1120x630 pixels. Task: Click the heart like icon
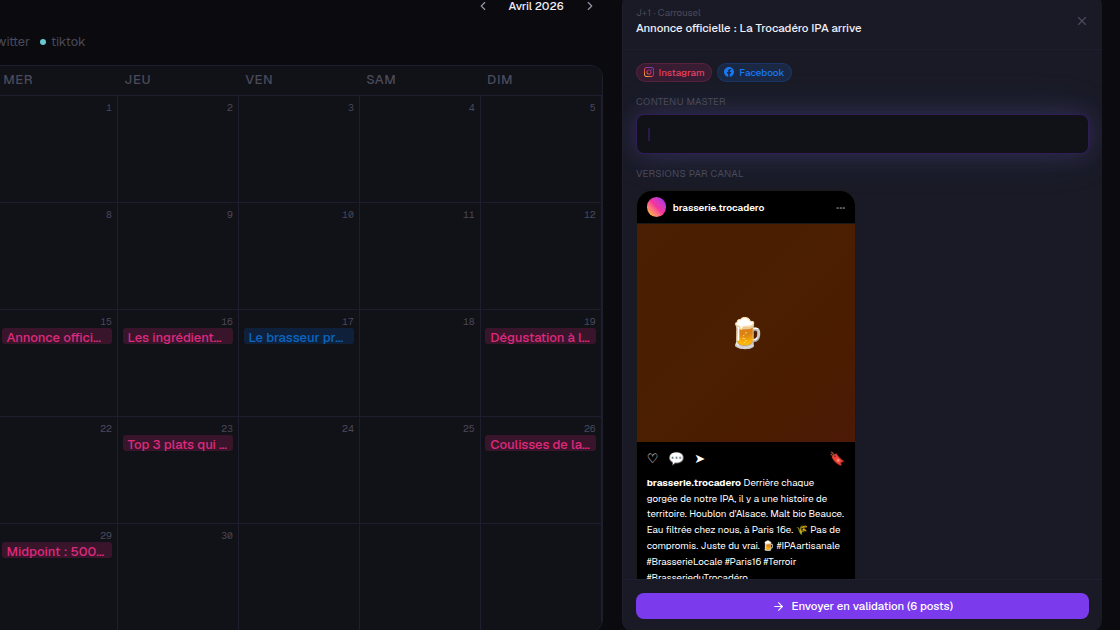[x=652, y=459]
